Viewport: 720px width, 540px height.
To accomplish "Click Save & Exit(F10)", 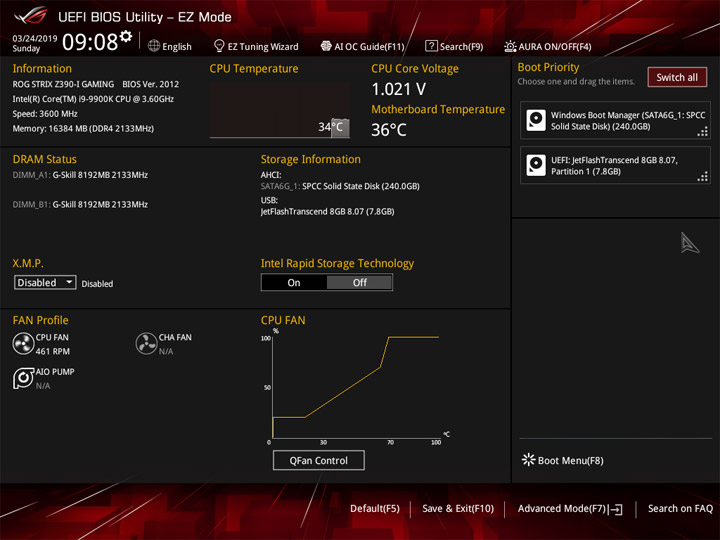I will 458,508.
